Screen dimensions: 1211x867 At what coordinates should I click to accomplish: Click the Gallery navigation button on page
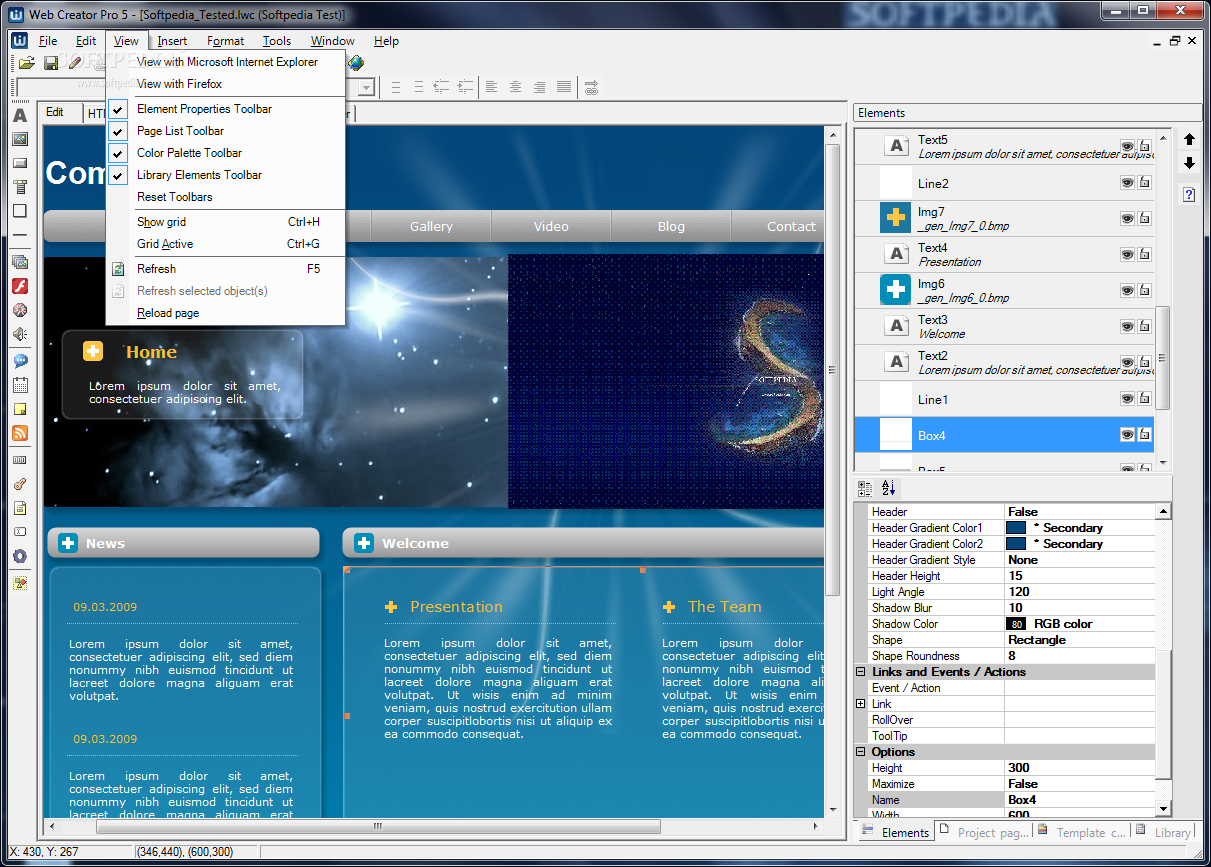click(431, 227)
